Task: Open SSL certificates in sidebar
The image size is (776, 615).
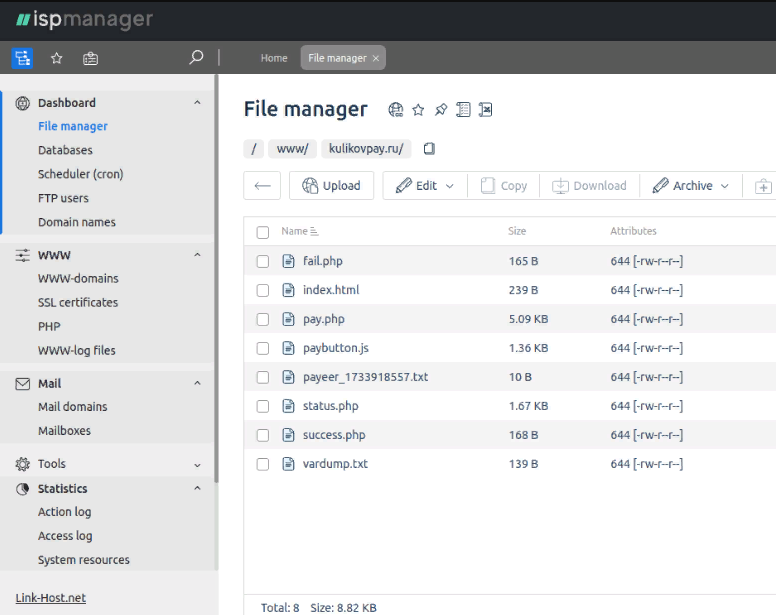Action: pos(78,302)
